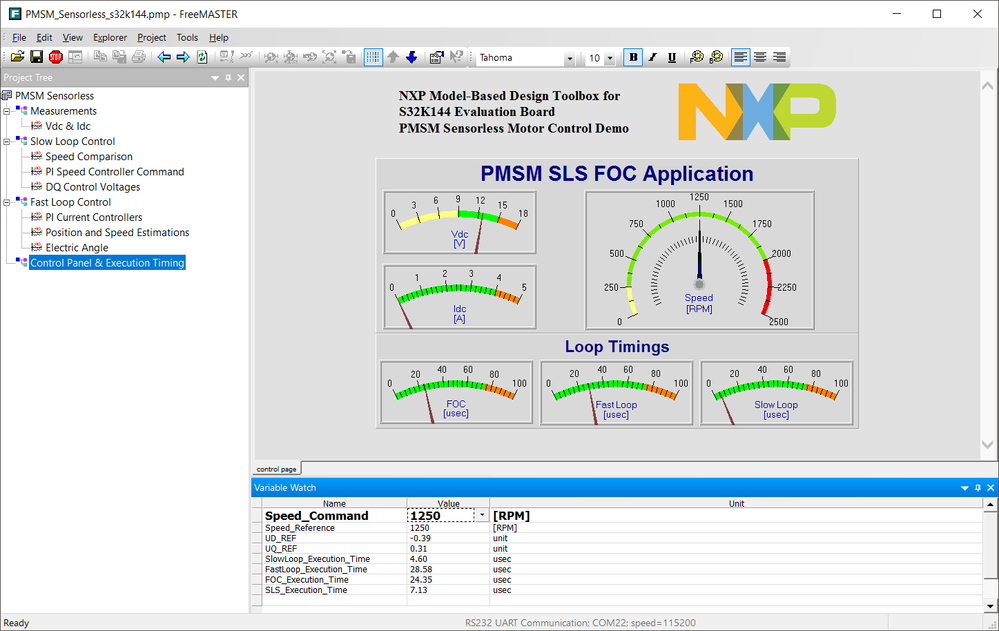Viewport: 999px width, 631px height.
Task: Open the Edit menu
Action: click(44, 38)
